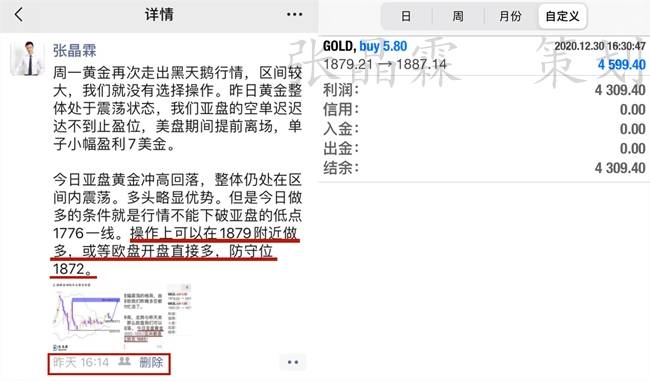Switch to the 月份 tab

(x=510, y=16)
